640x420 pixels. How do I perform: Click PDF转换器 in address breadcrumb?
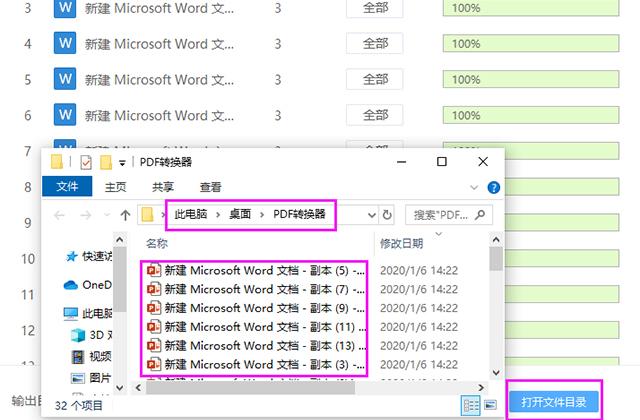click(299, 214)
